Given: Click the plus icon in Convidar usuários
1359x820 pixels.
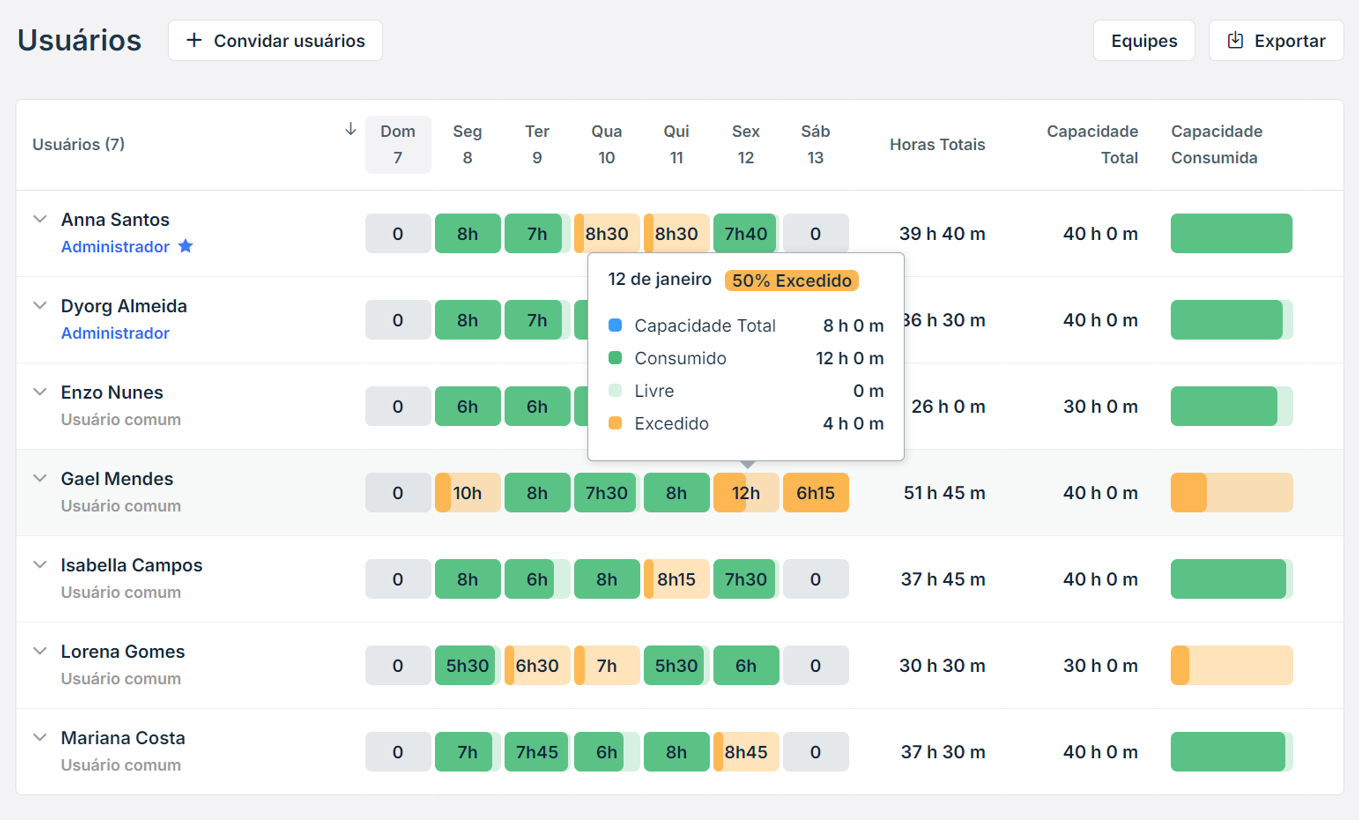Looking at the screenshot, I should point(194,40).
